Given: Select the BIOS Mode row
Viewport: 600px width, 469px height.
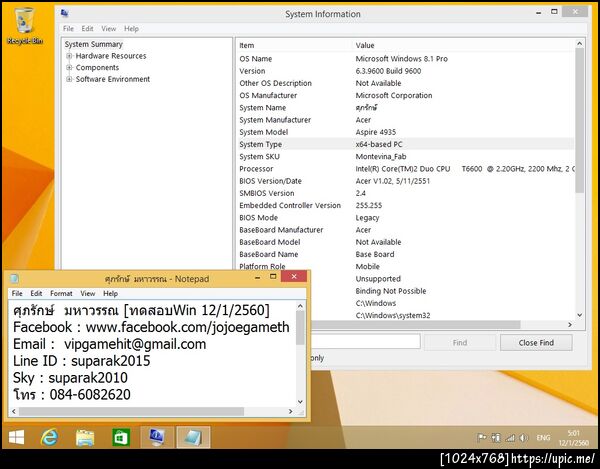Looking at the screenshot, I should (406, 218).
